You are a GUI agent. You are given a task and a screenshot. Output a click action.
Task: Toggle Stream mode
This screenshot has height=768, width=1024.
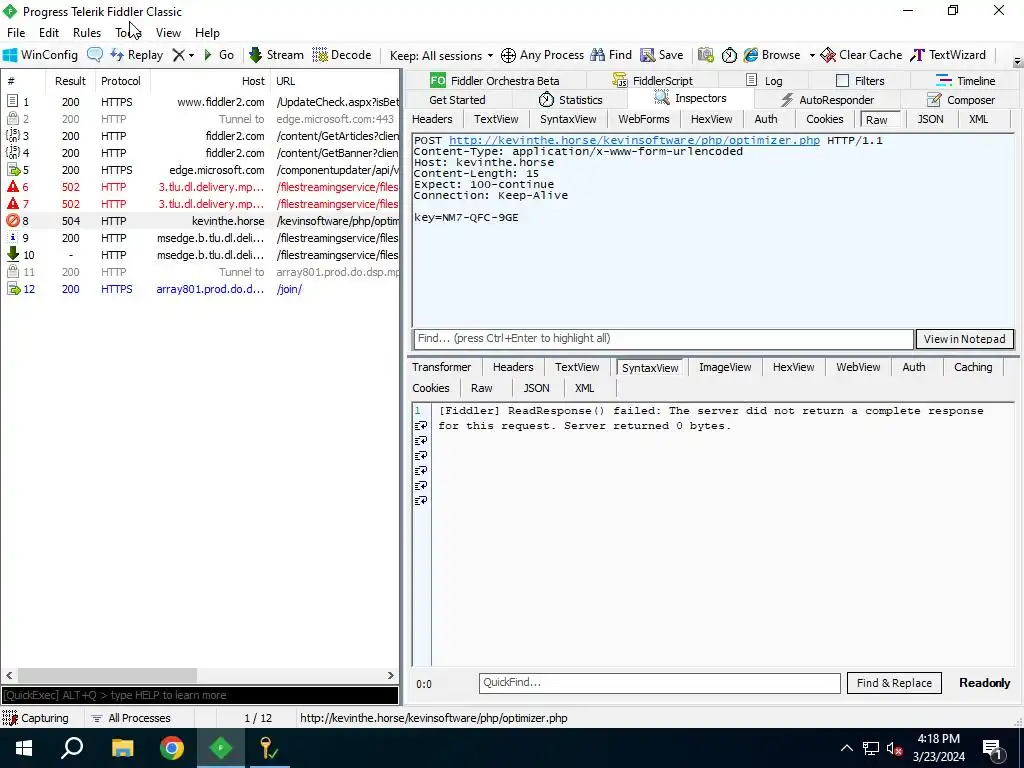point(277,55)
